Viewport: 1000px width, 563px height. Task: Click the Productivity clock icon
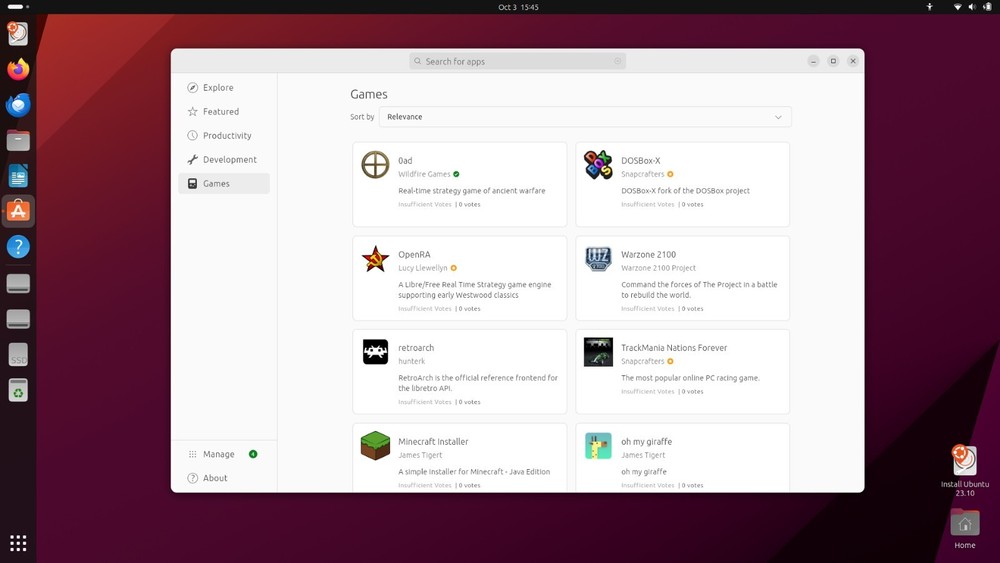click(x=193, y=135)
